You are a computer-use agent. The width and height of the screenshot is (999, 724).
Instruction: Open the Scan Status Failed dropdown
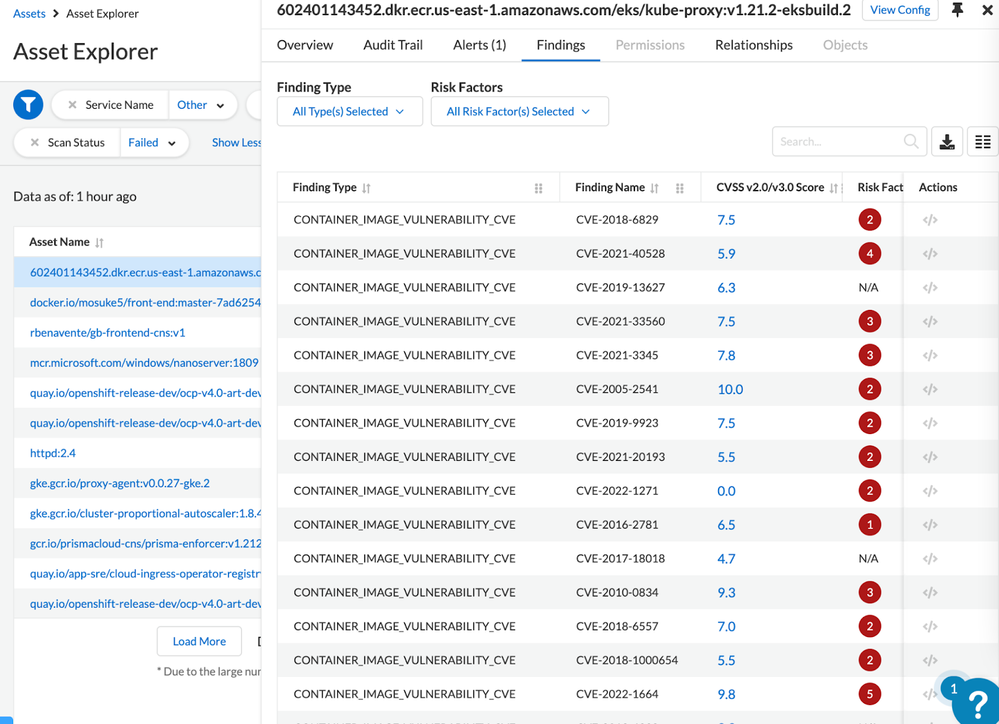153,143
